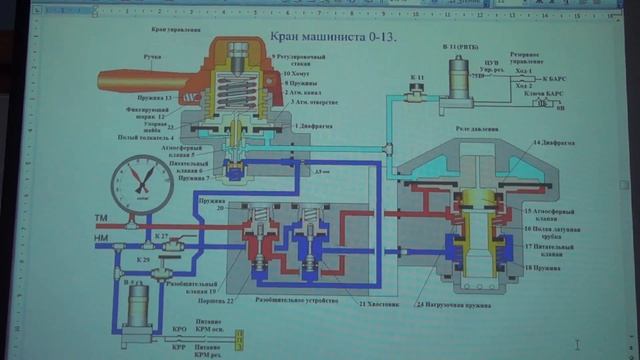Screen dimensions: 640x360
Task: Click the "Поршень 22" label
Action: 216,301
